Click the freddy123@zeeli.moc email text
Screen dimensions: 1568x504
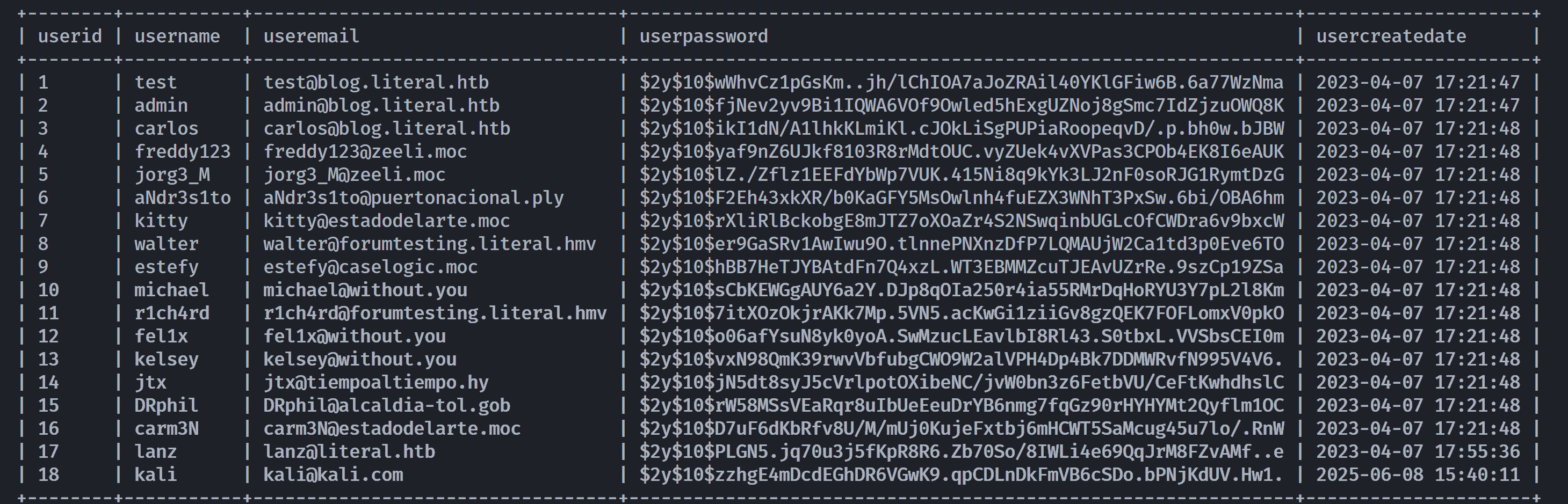365,152
